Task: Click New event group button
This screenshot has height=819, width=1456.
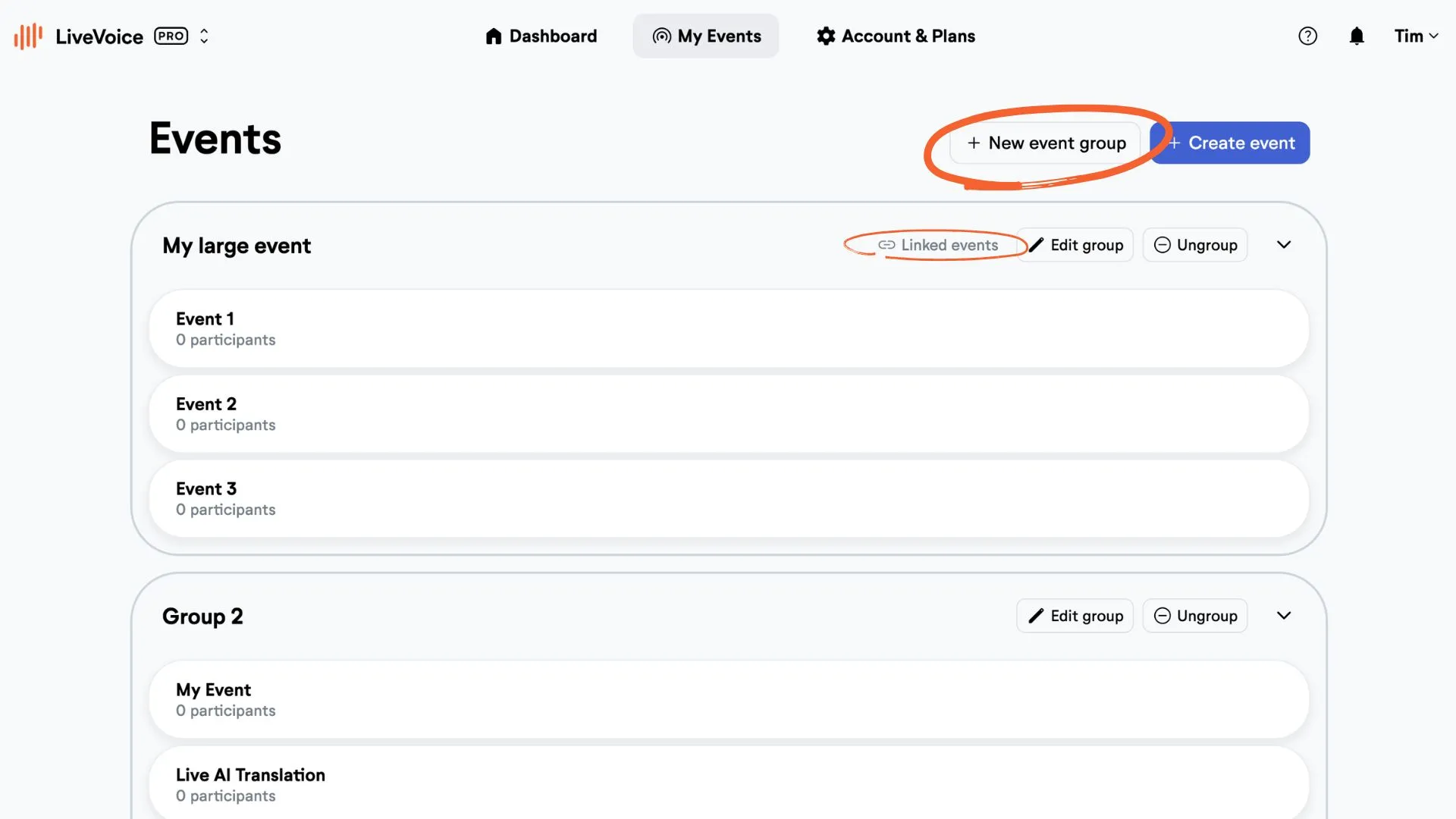Action: click(x=1046, y=143)
